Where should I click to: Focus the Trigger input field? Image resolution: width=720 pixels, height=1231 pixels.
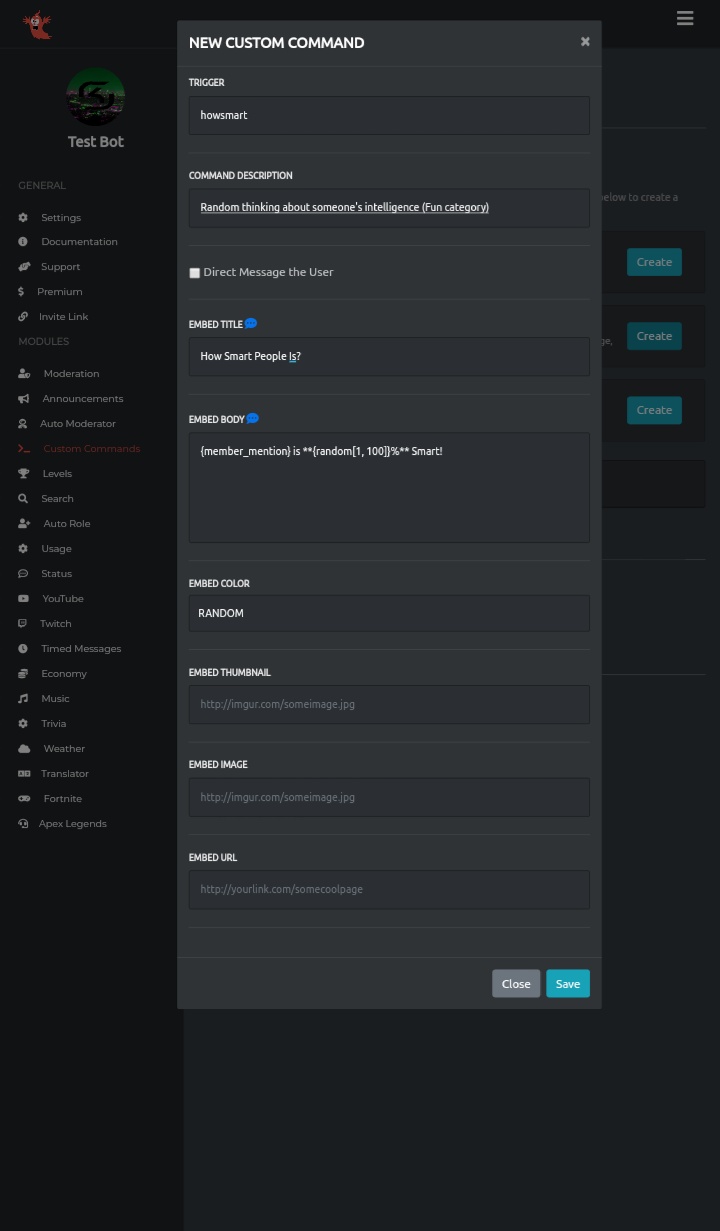[389, 115]
